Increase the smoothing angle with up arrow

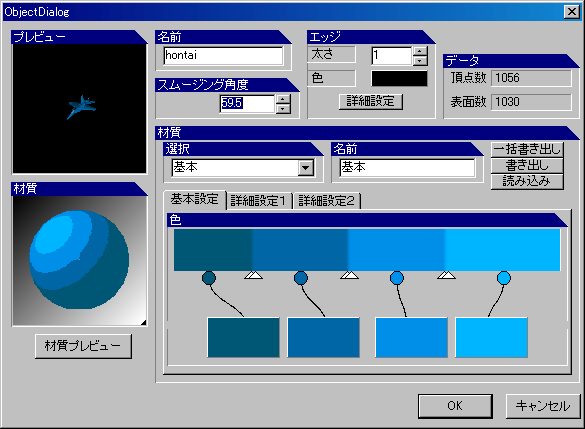[283, 99]
